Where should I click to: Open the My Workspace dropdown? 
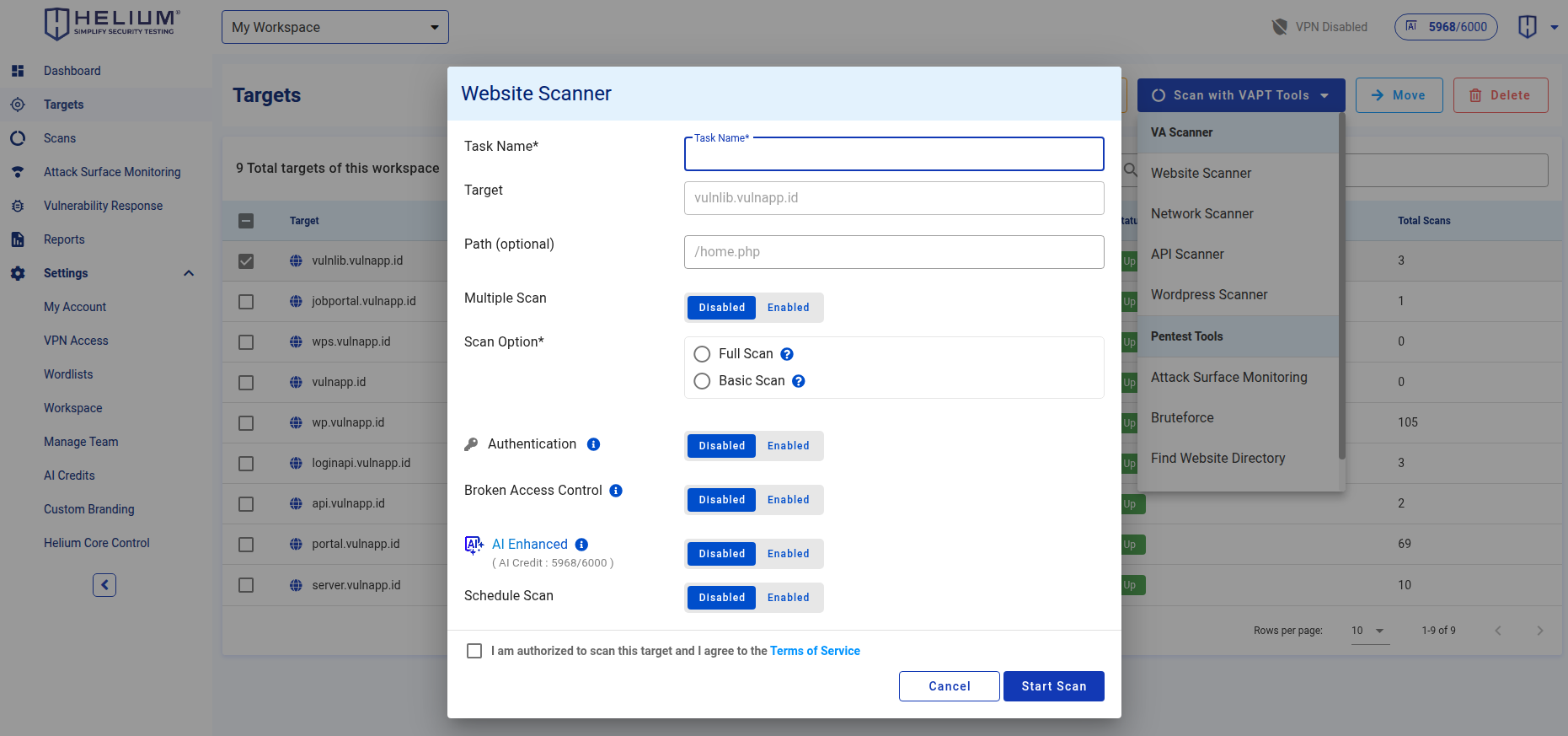(335, 27)
